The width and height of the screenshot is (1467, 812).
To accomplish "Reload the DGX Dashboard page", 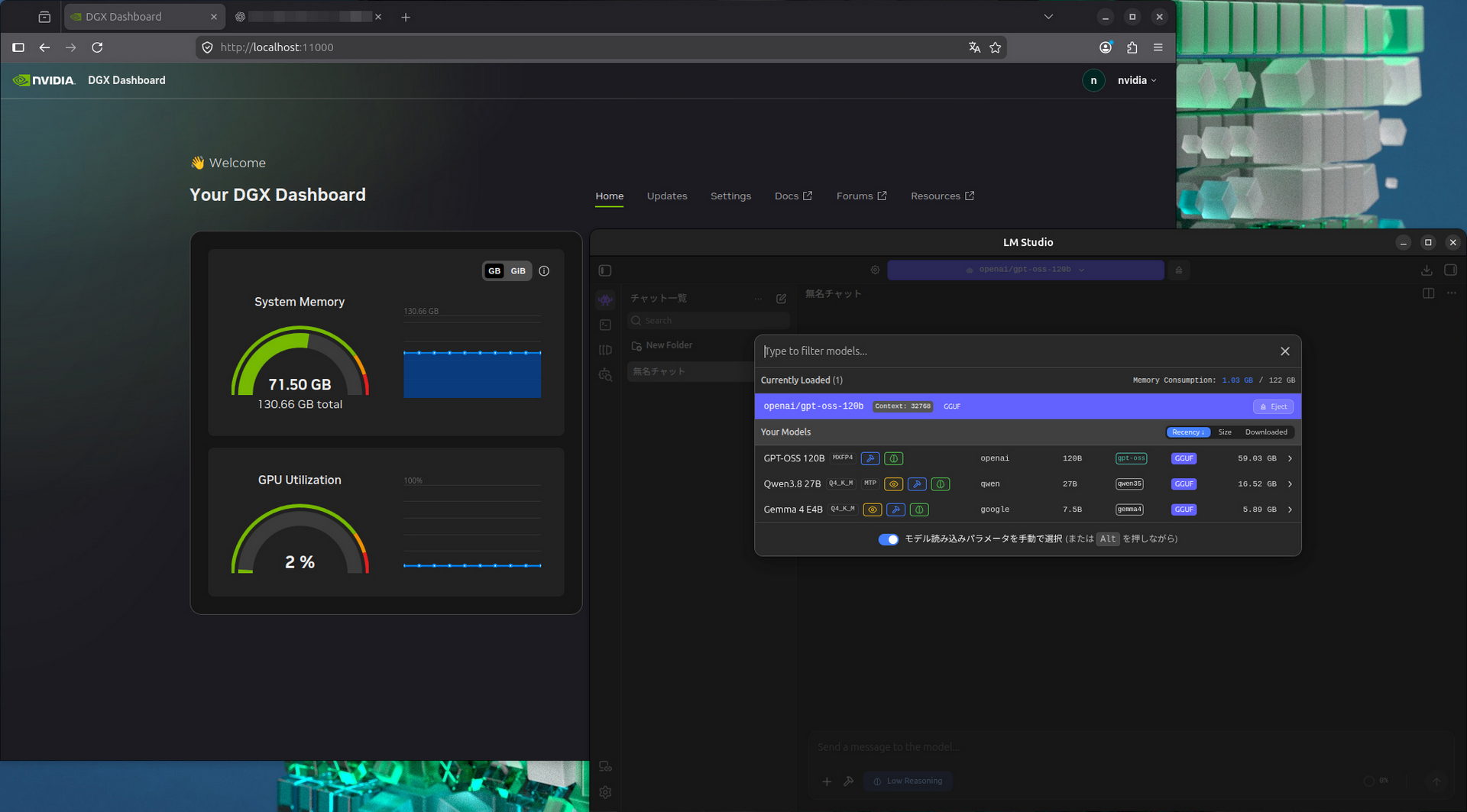I will (97, 47).
